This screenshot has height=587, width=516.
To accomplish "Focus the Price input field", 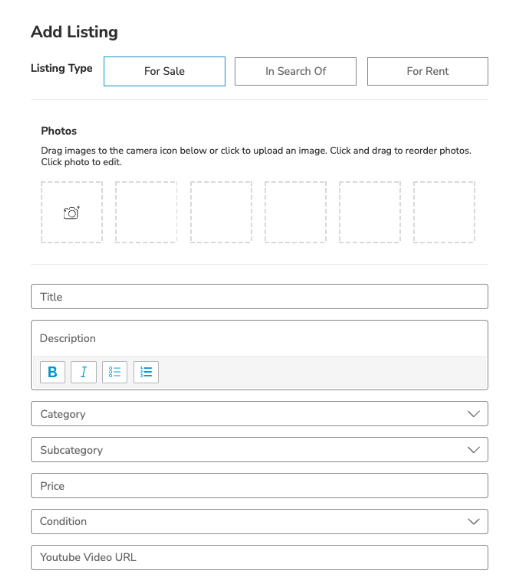I will [x=259, y=486].
